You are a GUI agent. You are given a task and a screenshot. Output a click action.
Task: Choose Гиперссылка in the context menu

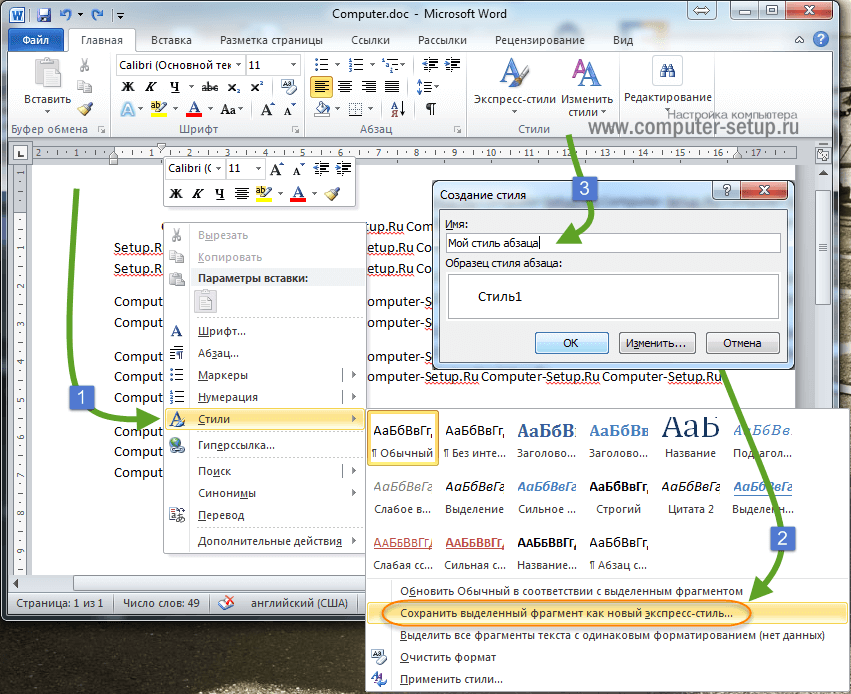236,445
